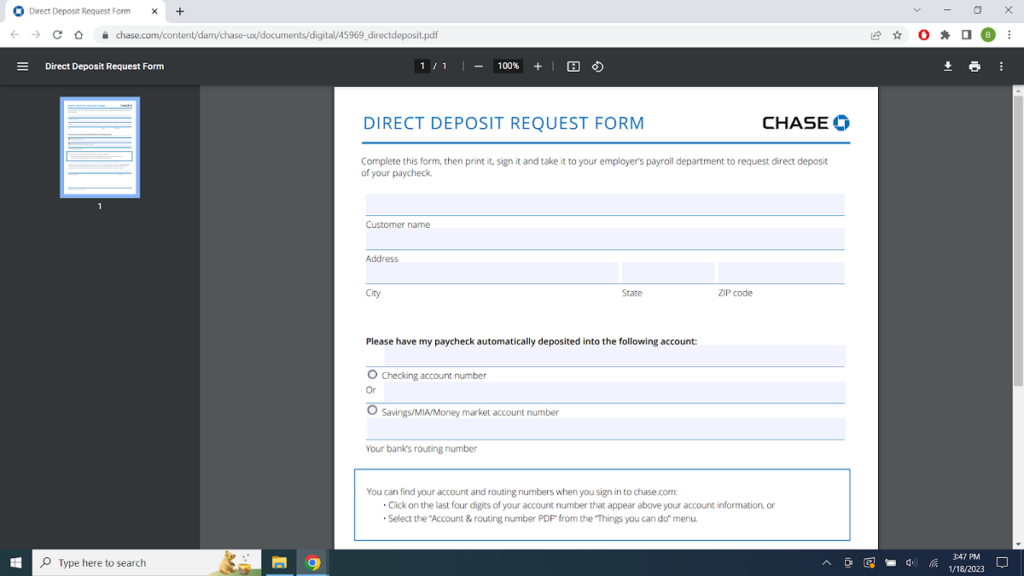Image resolution: width=1024 pixels, height=576 pixels.
Task: Select the Checking account number radio button
Action: [372, 373]
